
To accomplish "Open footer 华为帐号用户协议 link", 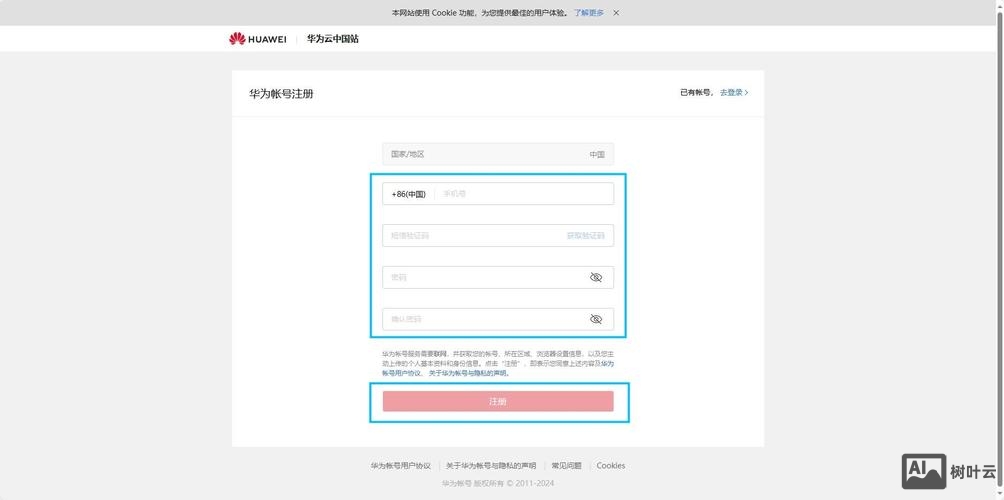I will coord(400,465).
